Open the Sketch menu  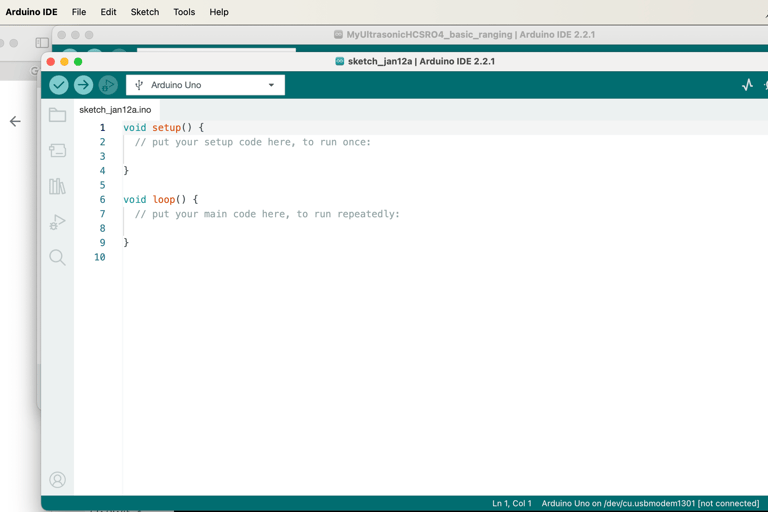(x=144, y=12)
